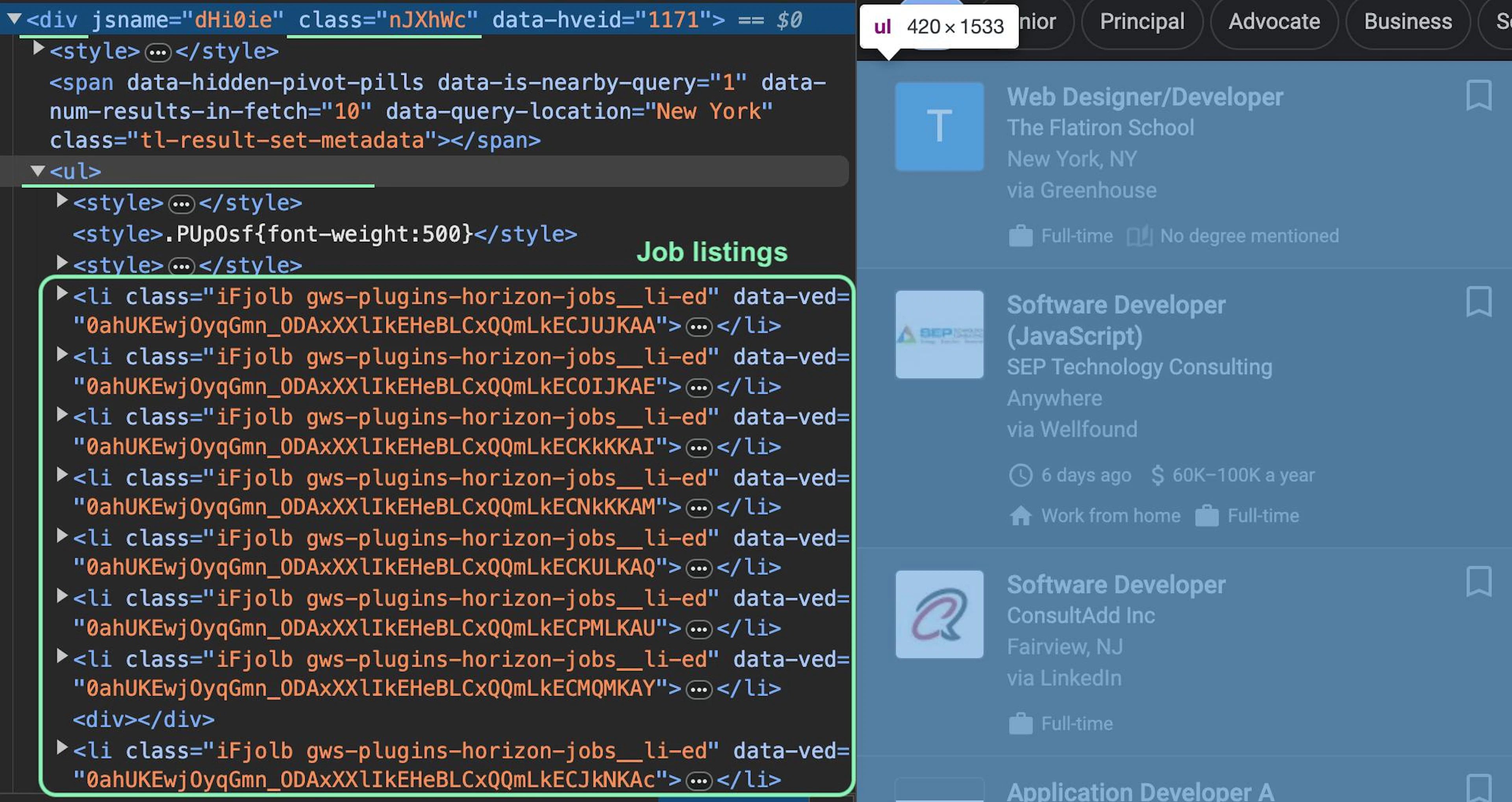Click ellipsis in li ending ECOIJKAE
1512x802 pixels.
[x=699, y=388]
